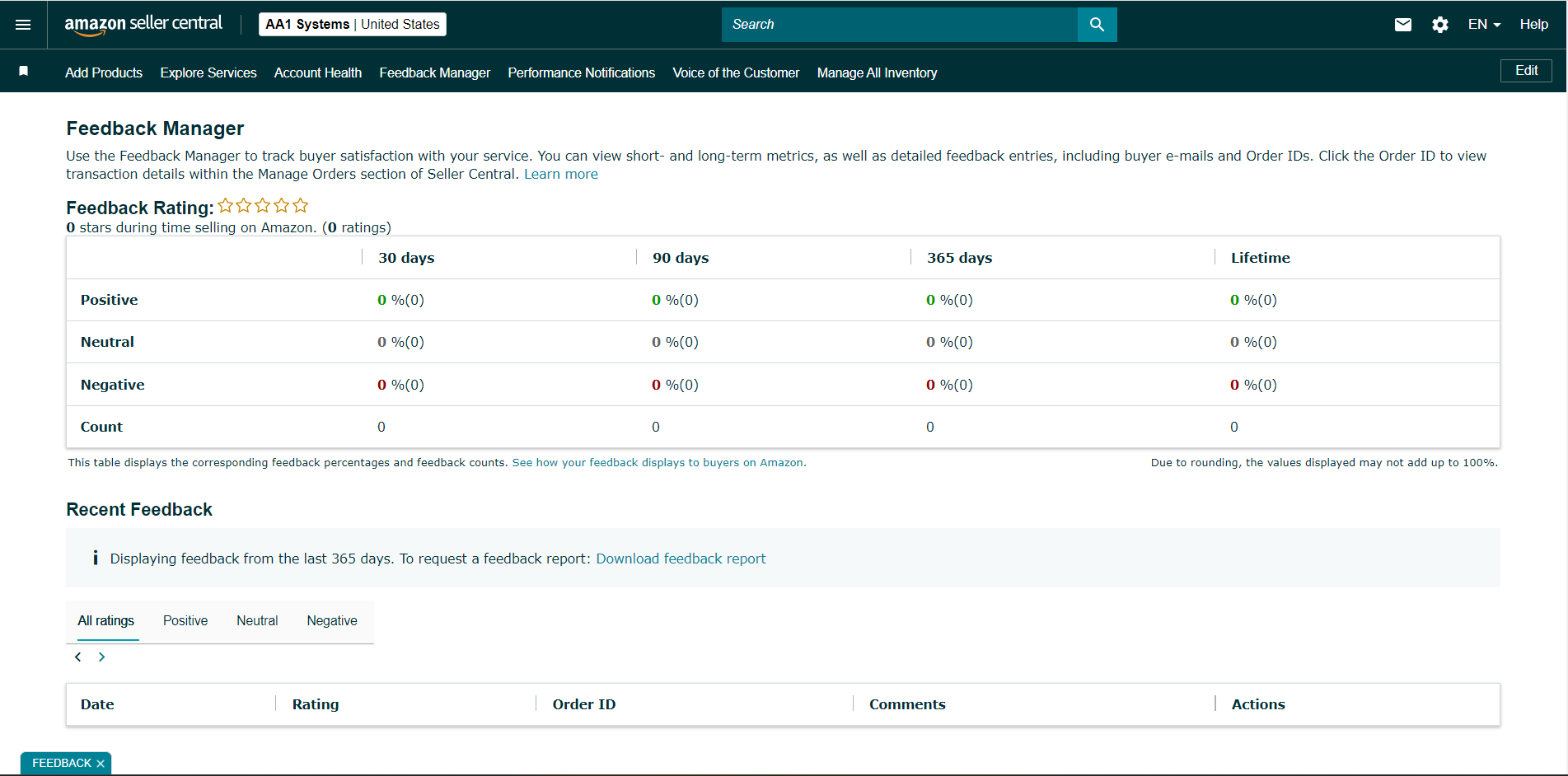Click the Rating column header
1568x776 pixels.
[x=316, y=704]
